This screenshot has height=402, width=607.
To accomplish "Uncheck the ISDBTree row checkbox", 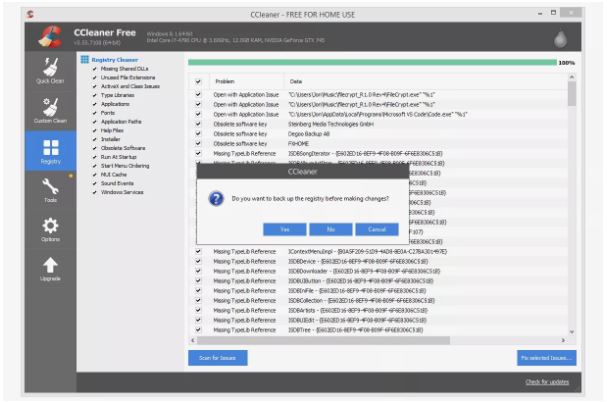I will (198, 330).
